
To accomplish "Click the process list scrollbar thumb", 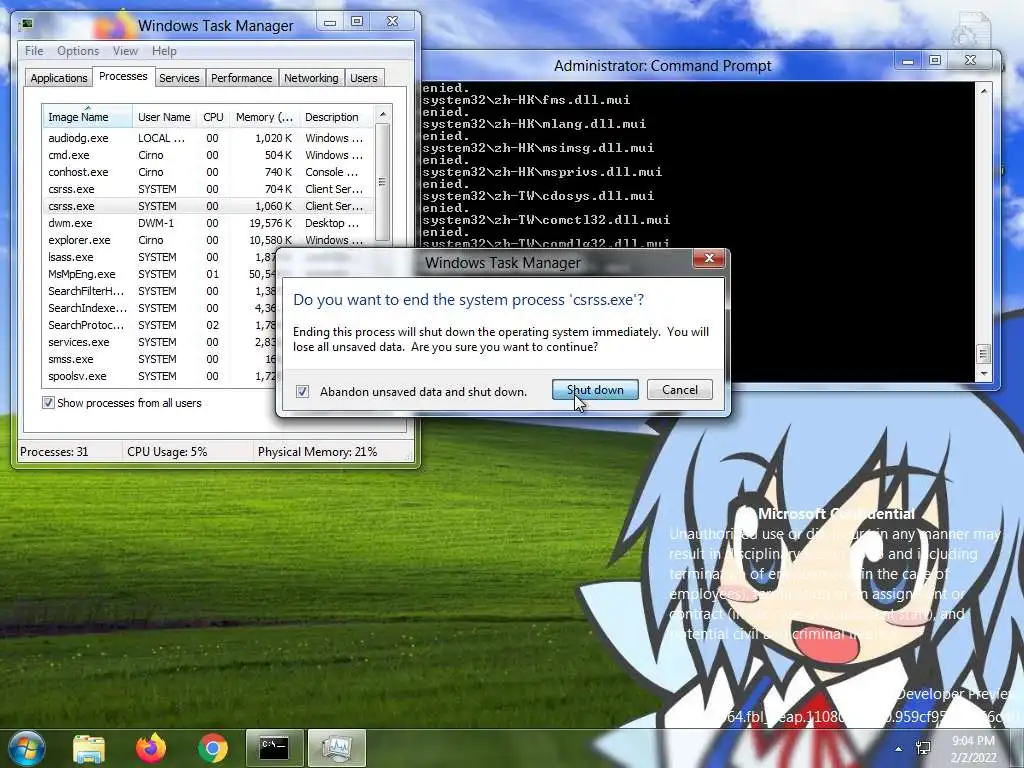I will pos(383,182).
